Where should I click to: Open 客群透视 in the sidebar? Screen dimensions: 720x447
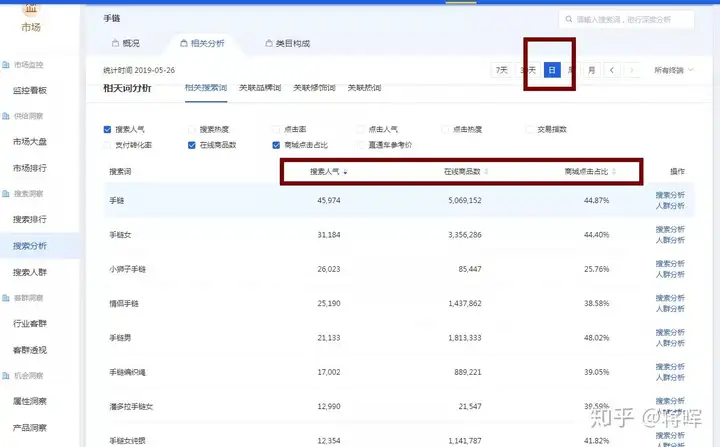30,350
